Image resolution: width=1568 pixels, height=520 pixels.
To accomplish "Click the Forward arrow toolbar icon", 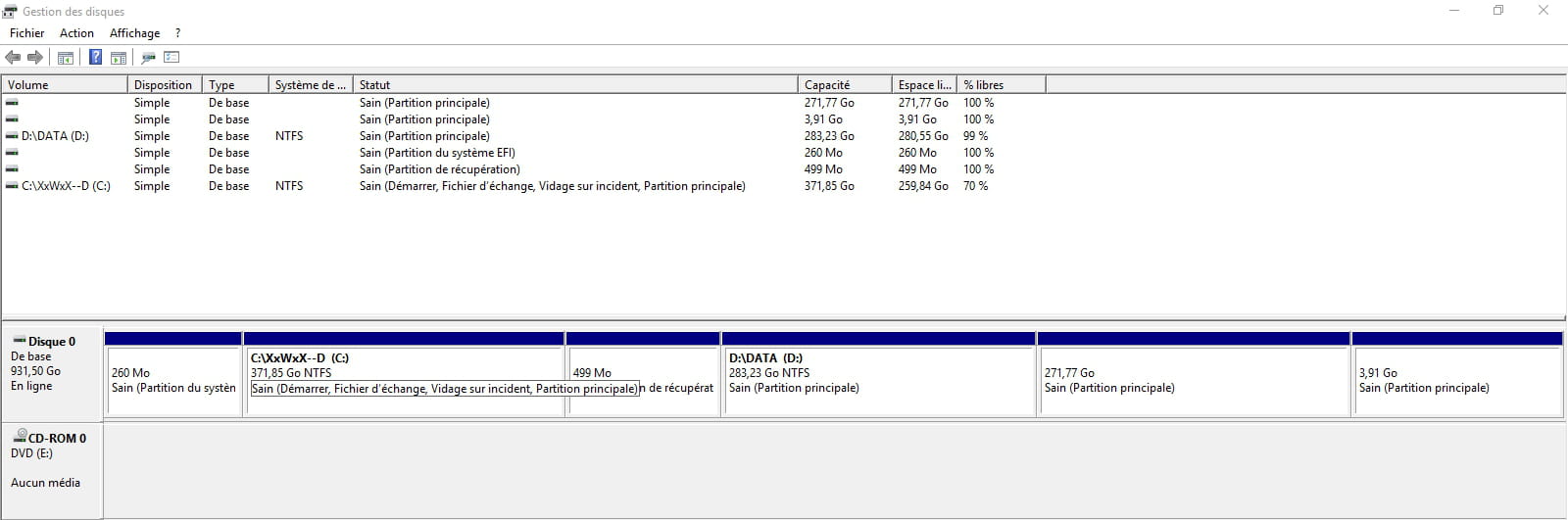I will click(x=35, y=58).
